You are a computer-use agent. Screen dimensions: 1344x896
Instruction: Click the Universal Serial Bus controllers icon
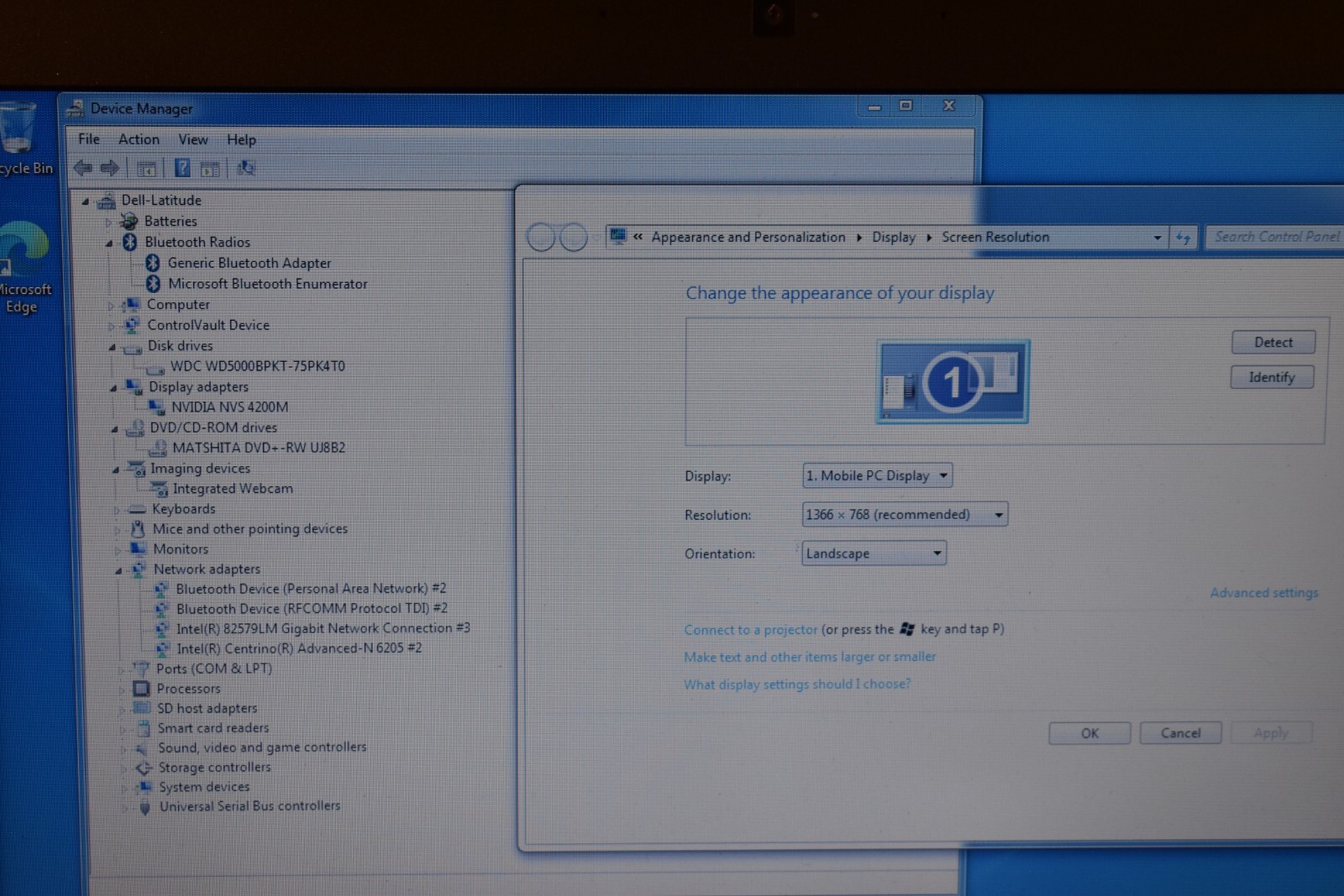tap(144, 807)
